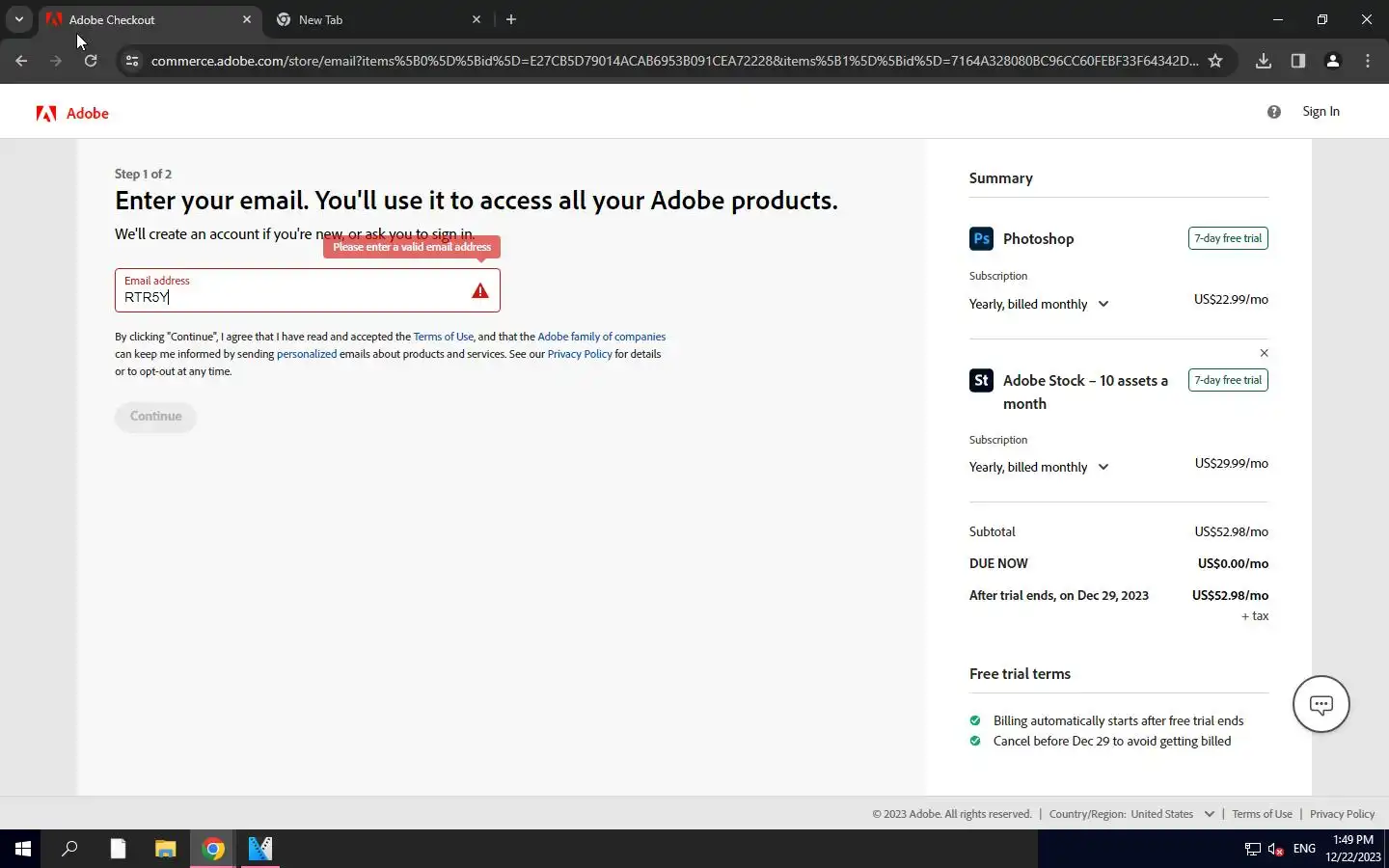
Task: Focus the Email address input field
Action: (x=289, y=297)
